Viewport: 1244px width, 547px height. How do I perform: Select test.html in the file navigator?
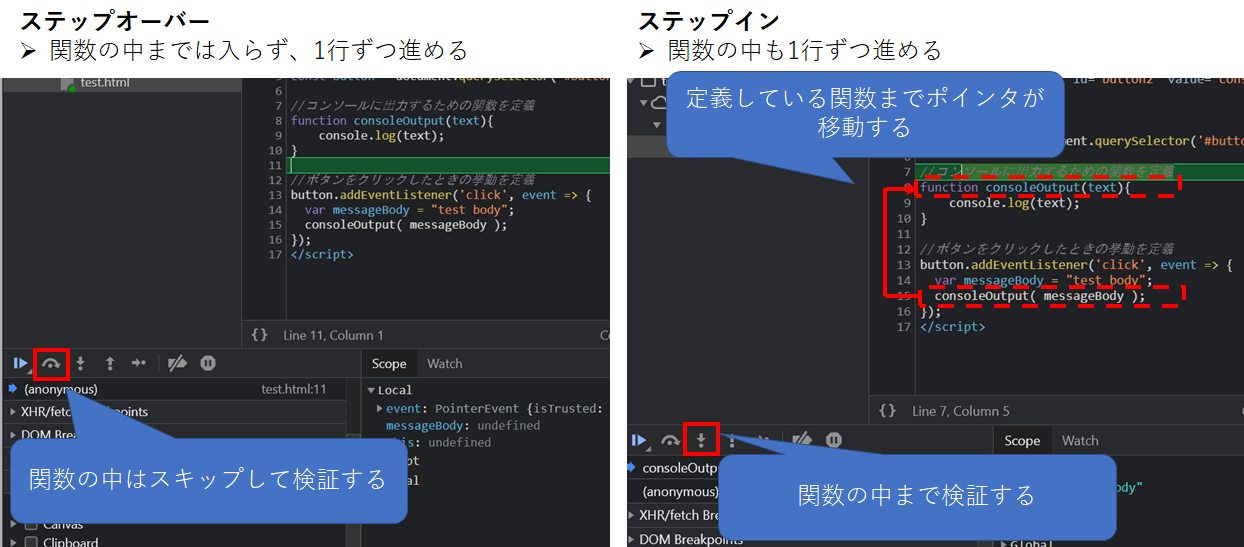[105, 83]
